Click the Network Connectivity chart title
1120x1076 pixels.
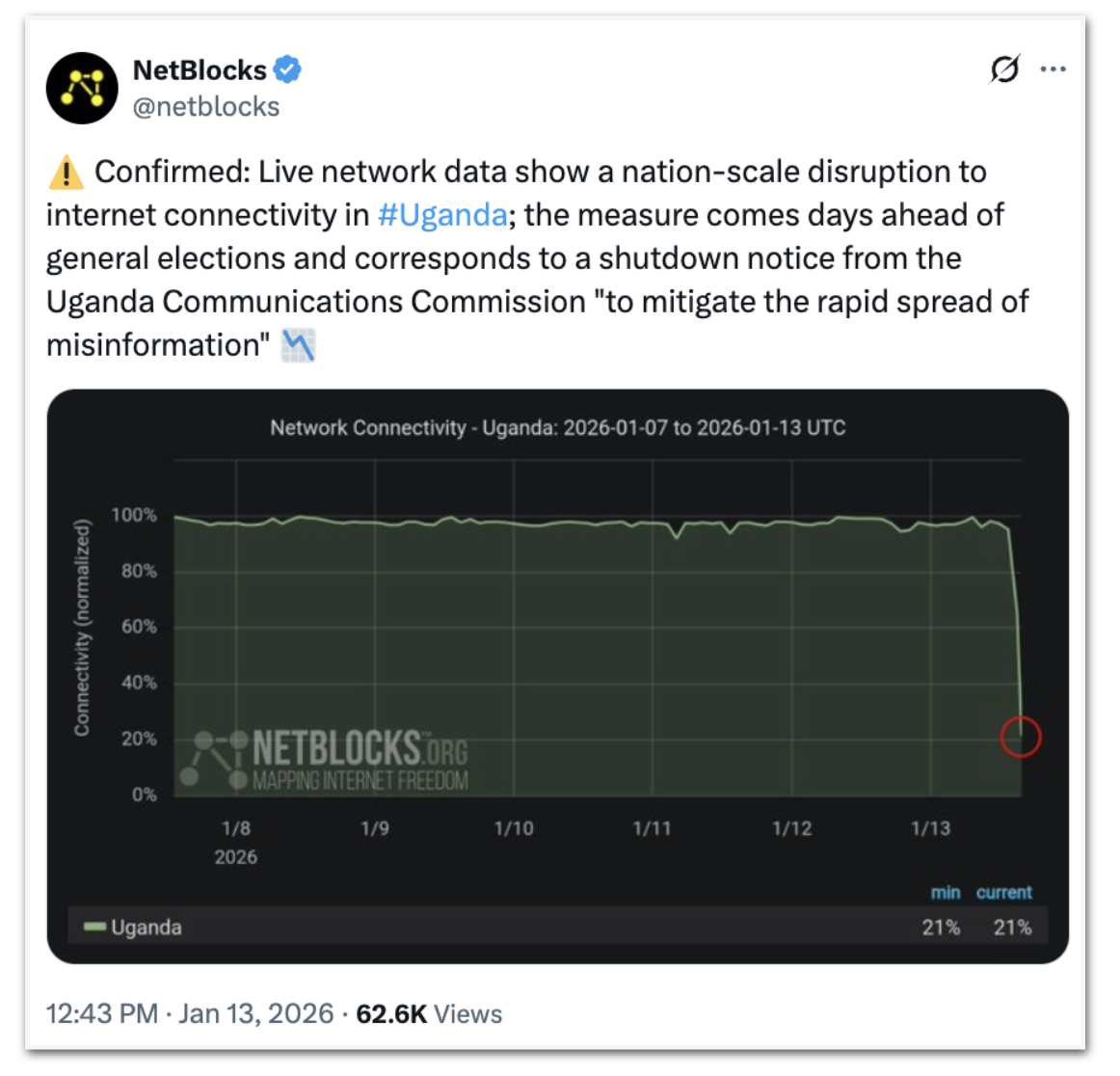pyautogui.click(x=557, y=428)
